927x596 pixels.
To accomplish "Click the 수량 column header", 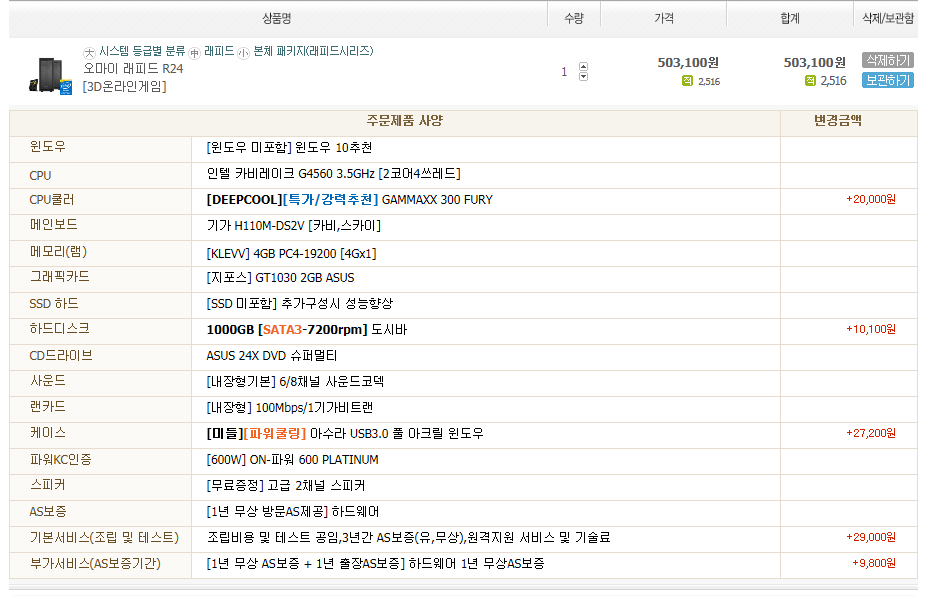I will (x=574, y=18).
